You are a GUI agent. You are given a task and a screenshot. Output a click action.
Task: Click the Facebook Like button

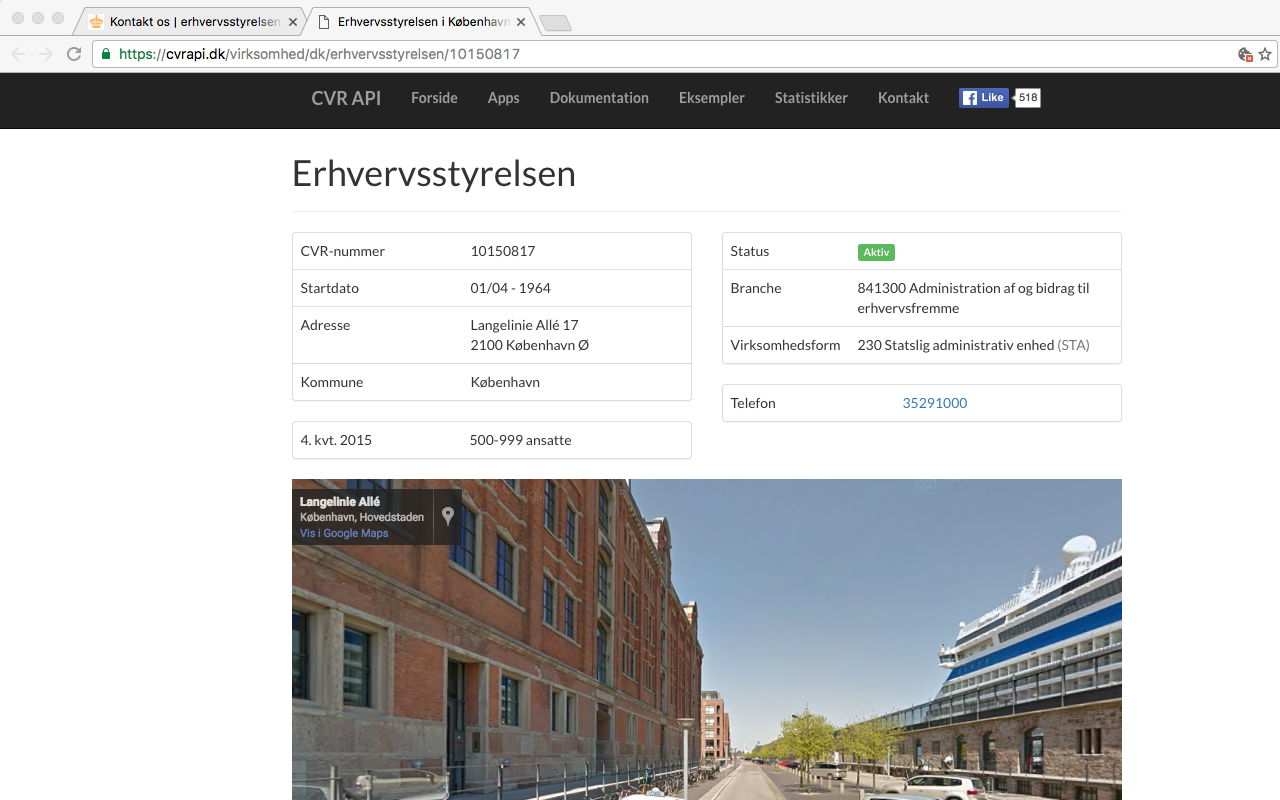tap(984, 98)
